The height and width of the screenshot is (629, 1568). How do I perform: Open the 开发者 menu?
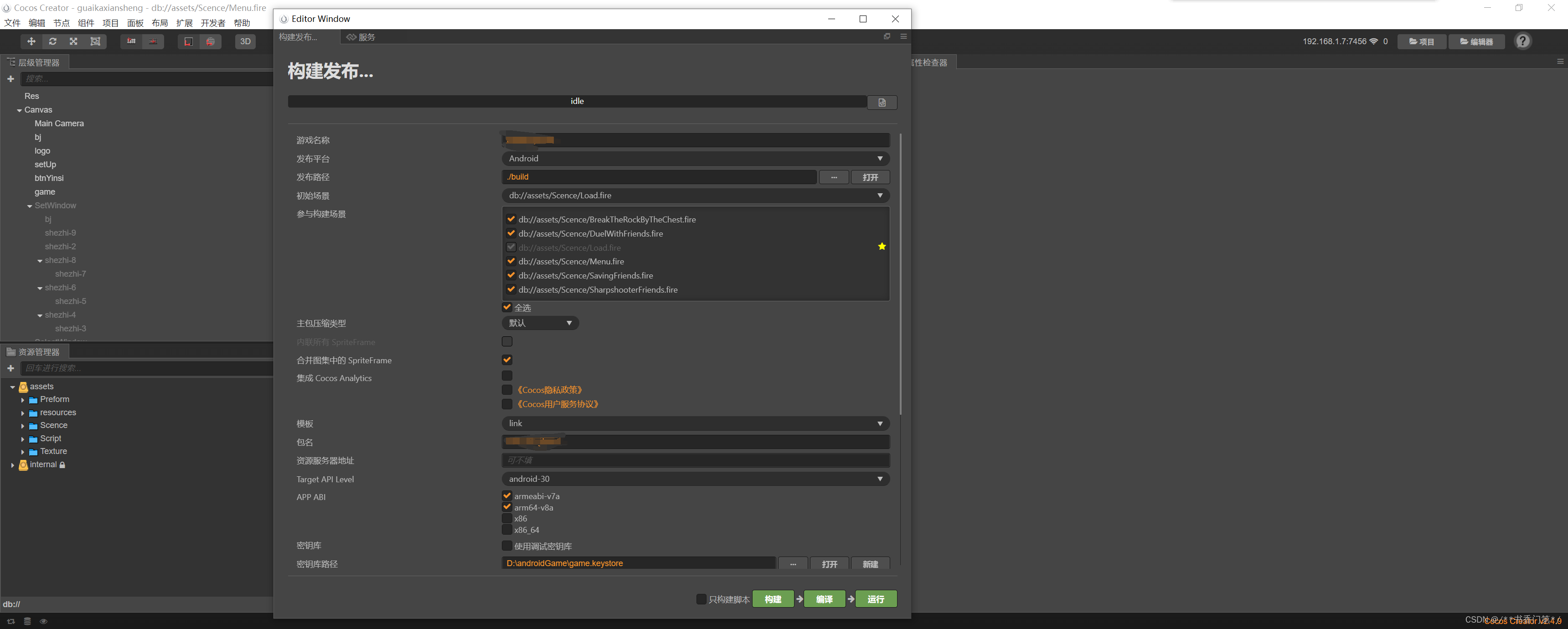click(212, 23)
